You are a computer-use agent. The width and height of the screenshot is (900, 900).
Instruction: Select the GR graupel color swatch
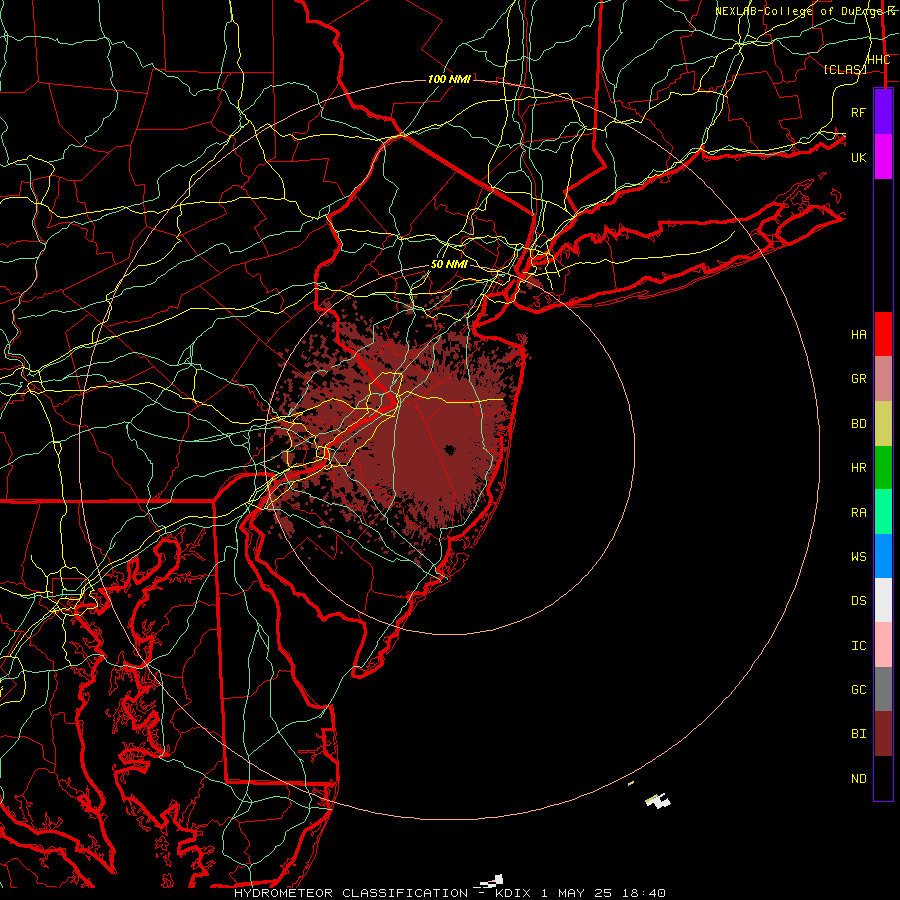(x=883, y=378)
